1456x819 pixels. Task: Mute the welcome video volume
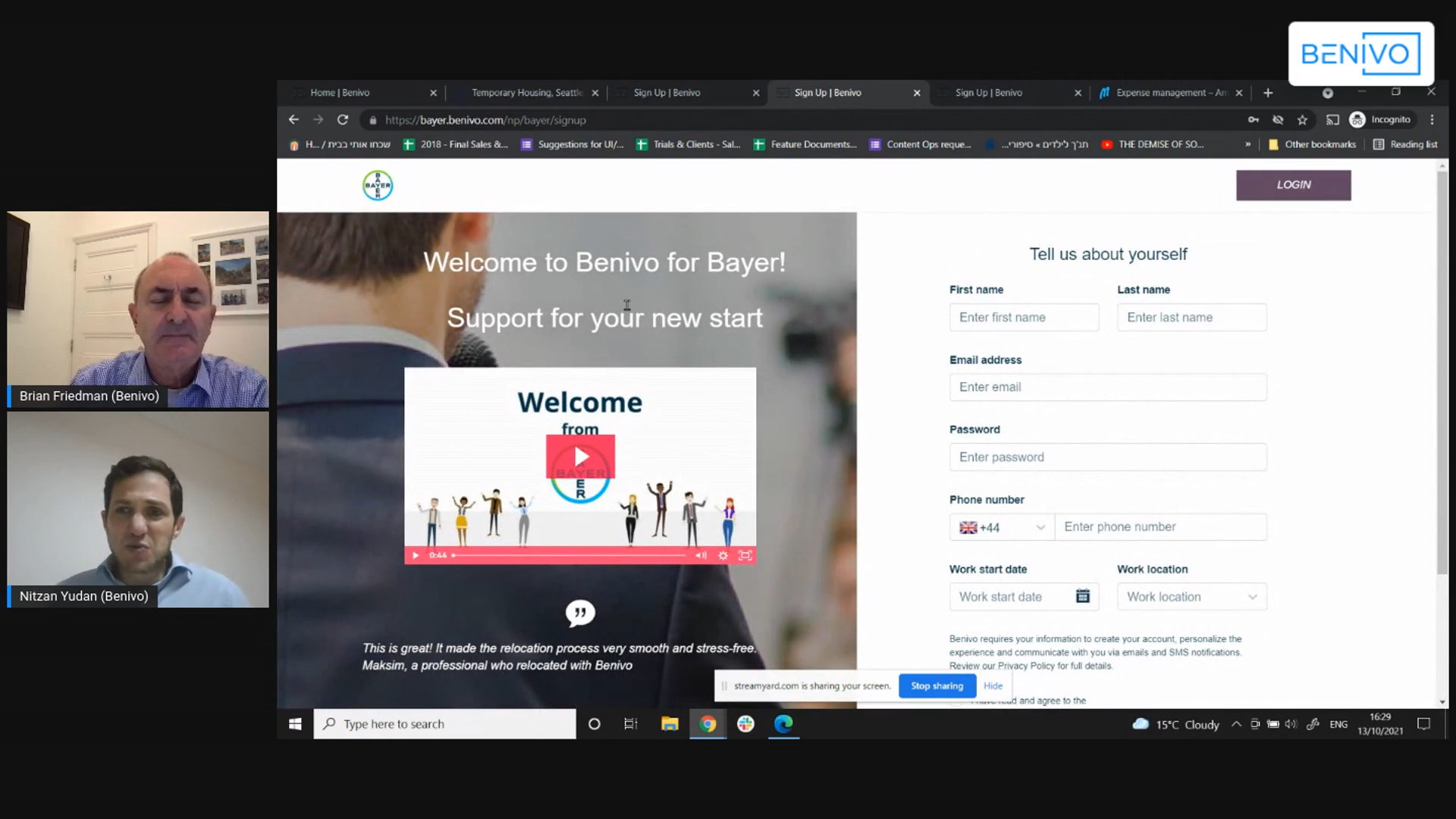tap(701, 555)
